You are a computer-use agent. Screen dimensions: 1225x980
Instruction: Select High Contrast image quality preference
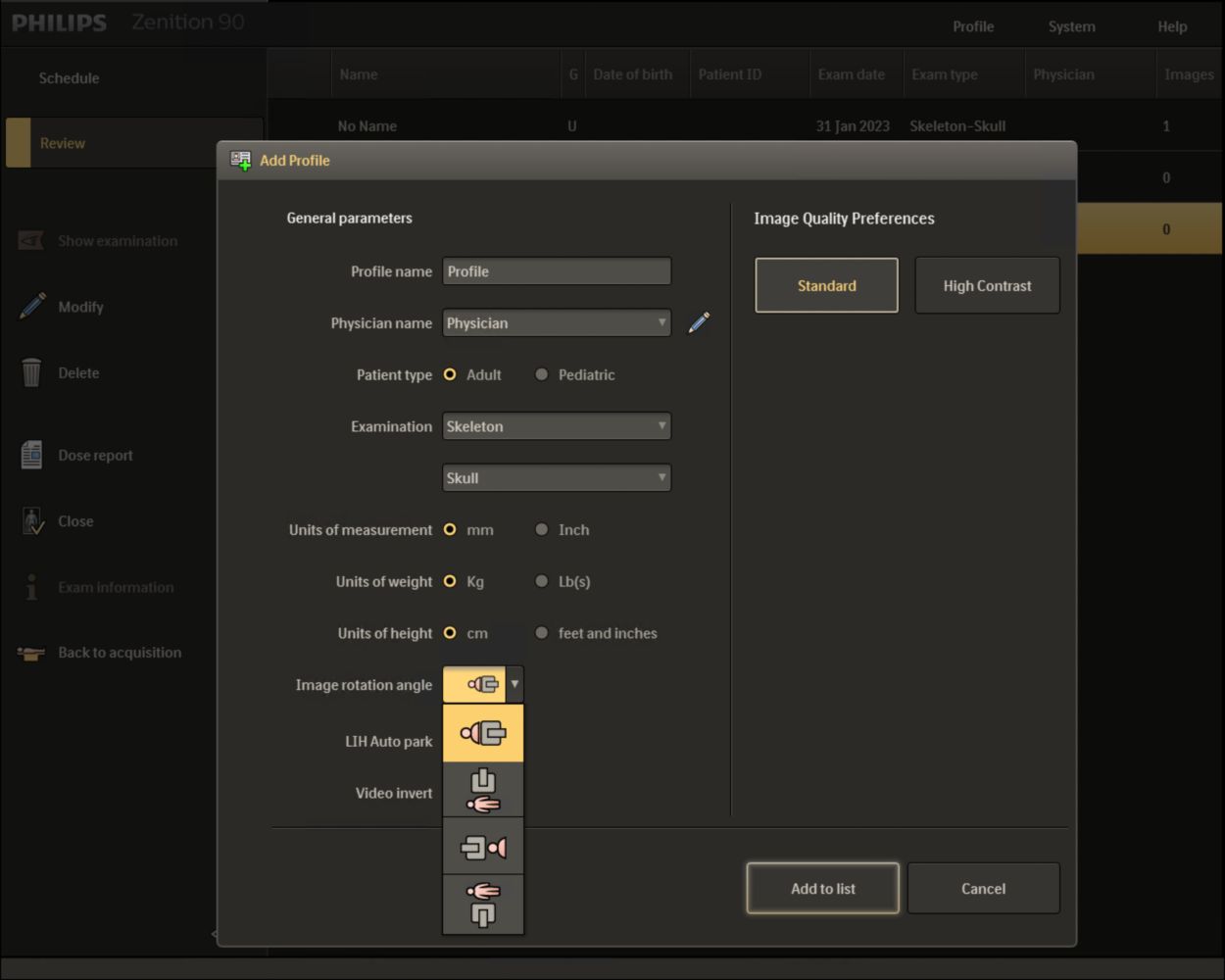pos(987,285)
